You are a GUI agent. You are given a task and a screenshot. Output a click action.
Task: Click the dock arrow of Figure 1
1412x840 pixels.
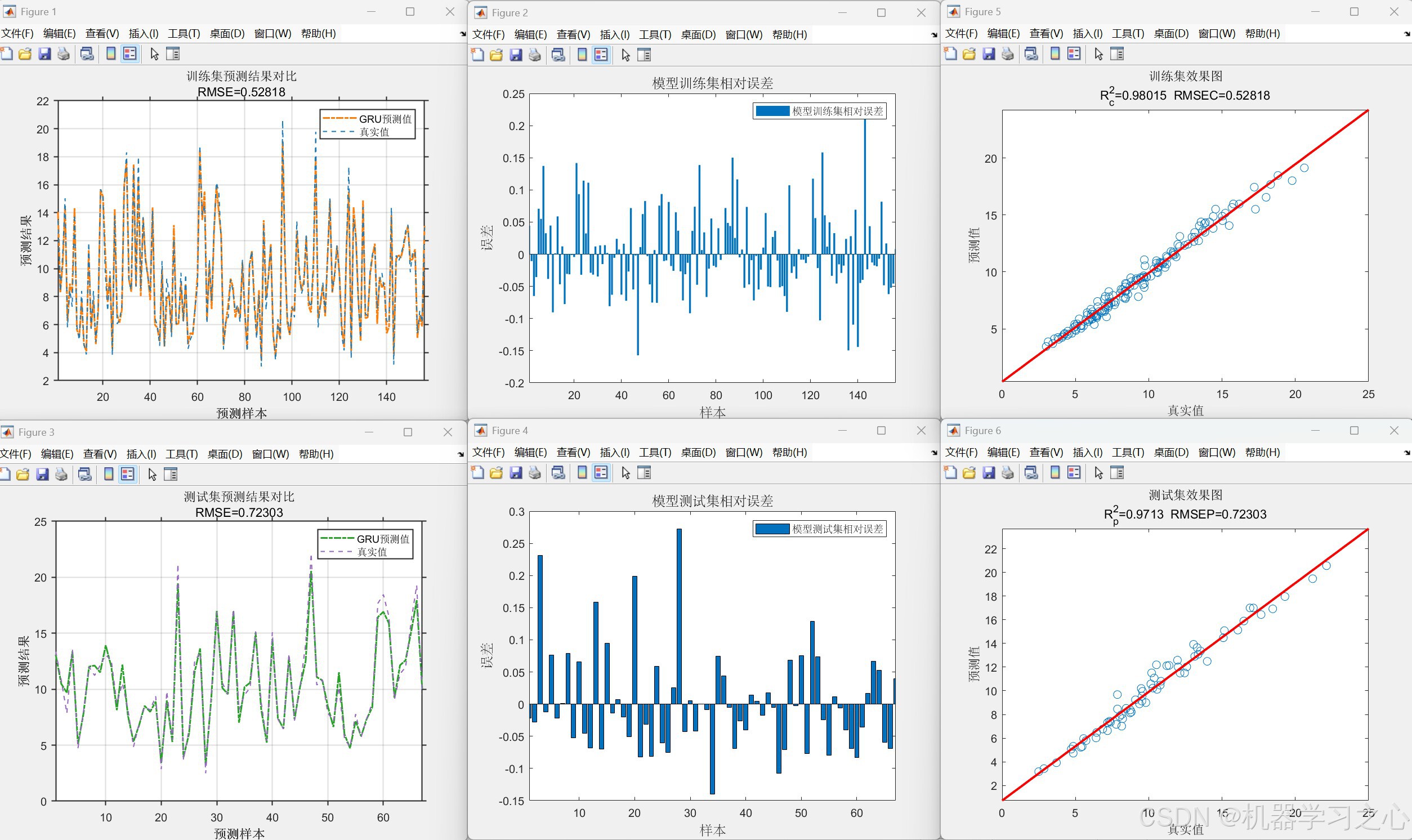462,34
